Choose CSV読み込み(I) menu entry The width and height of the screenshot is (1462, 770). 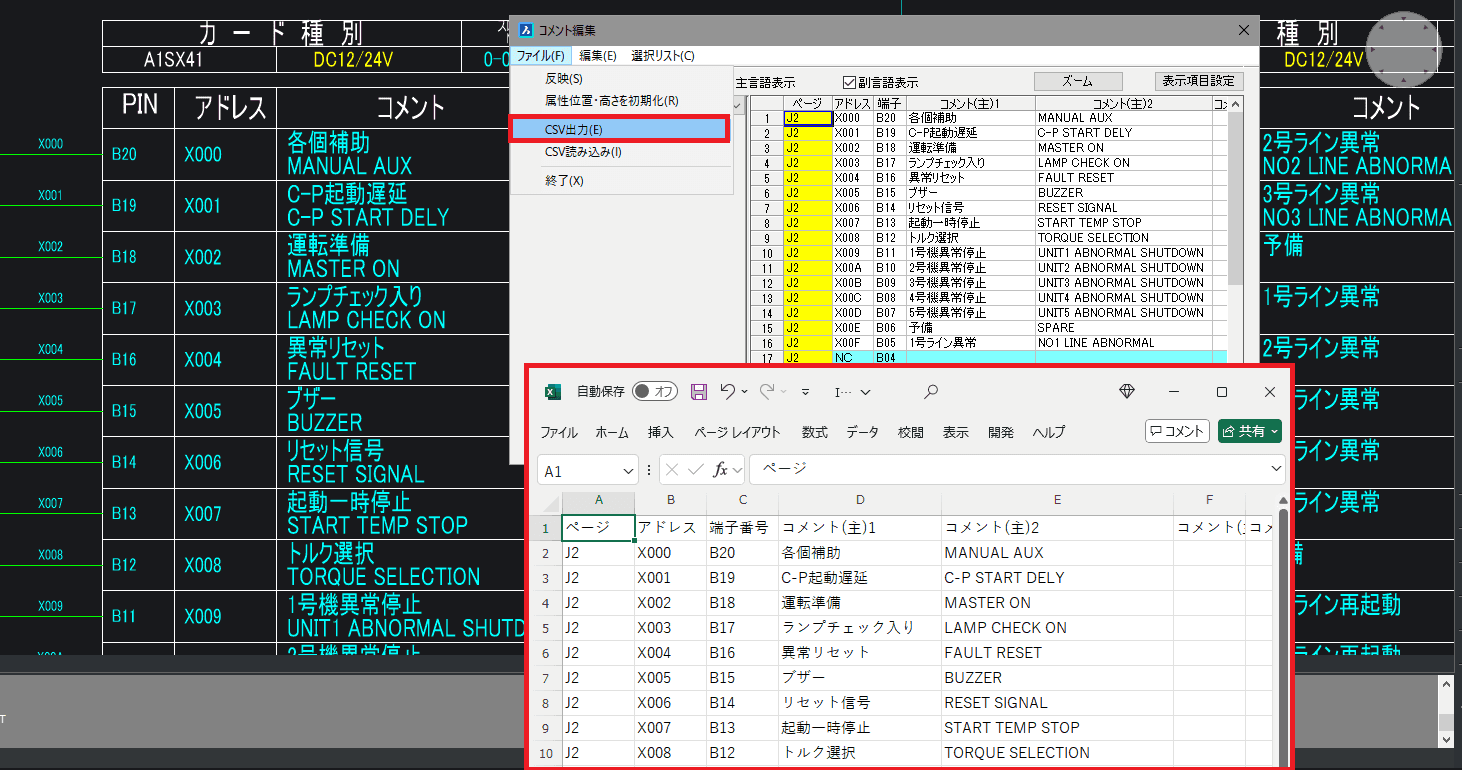583,152
